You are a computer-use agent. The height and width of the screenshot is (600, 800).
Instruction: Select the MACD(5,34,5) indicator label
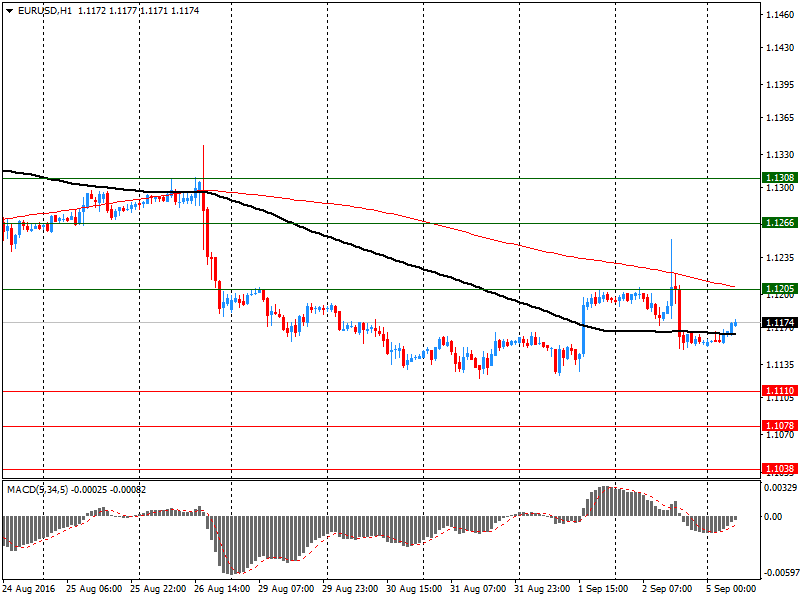pos(37,490)
